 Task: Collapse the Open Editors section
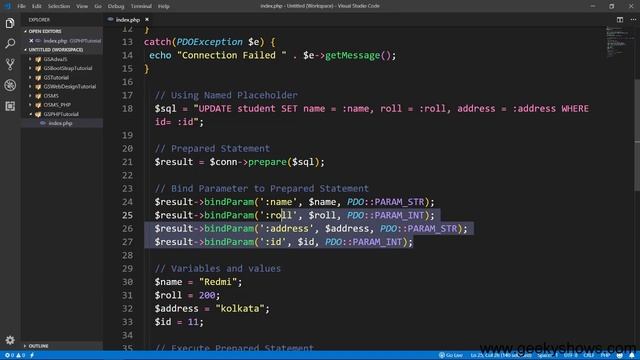pyautogui.click(x=25, y=31)
